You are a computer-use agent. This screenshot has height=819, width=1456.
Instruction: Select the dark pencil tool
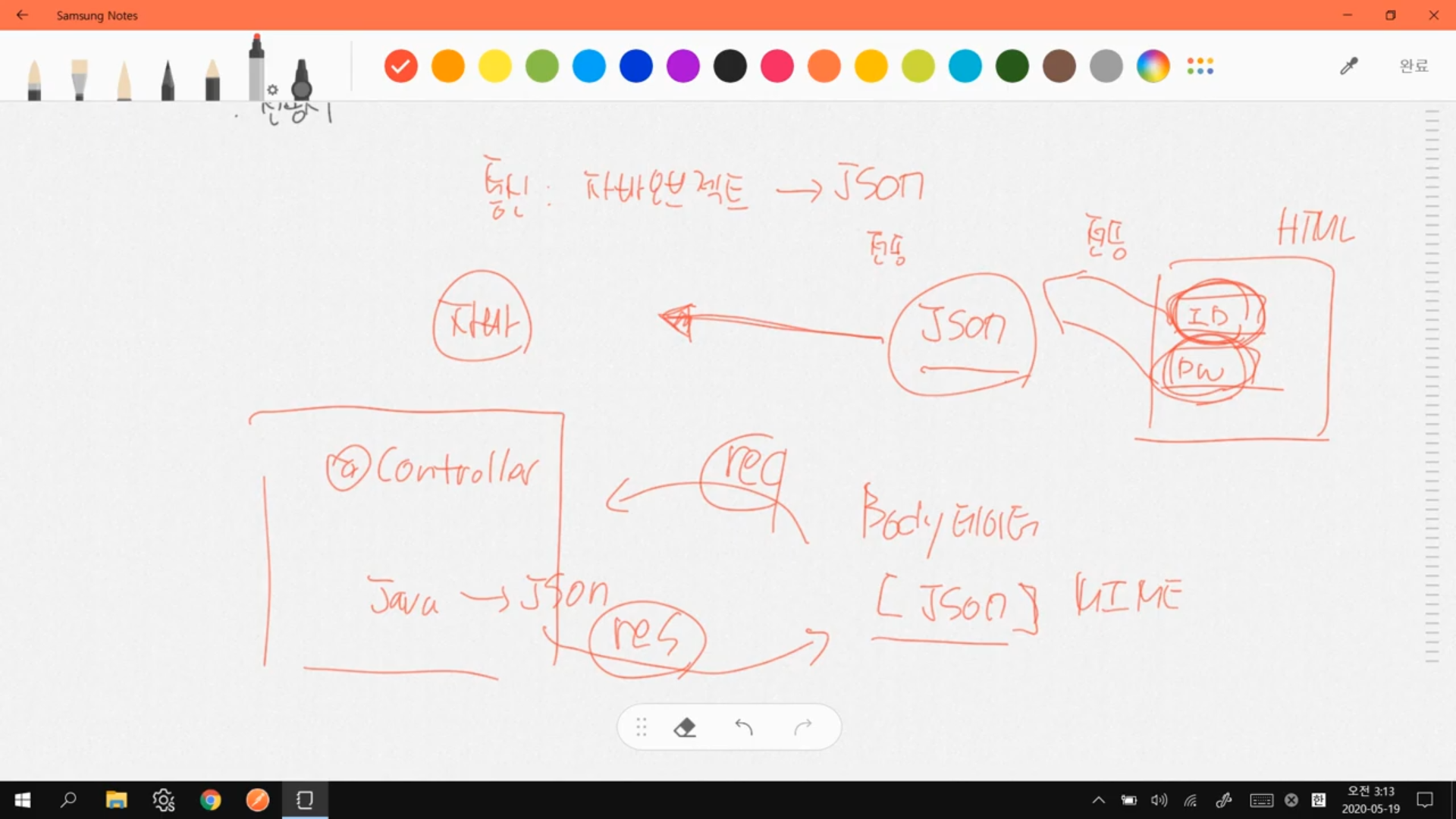pyautogui.click(x=168, y=80)
